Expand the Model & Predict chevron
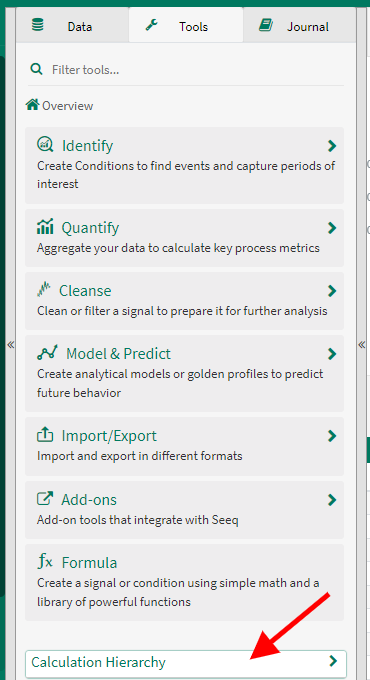The width and height of the screenshot is (370, 680). (x=332, y=354)
